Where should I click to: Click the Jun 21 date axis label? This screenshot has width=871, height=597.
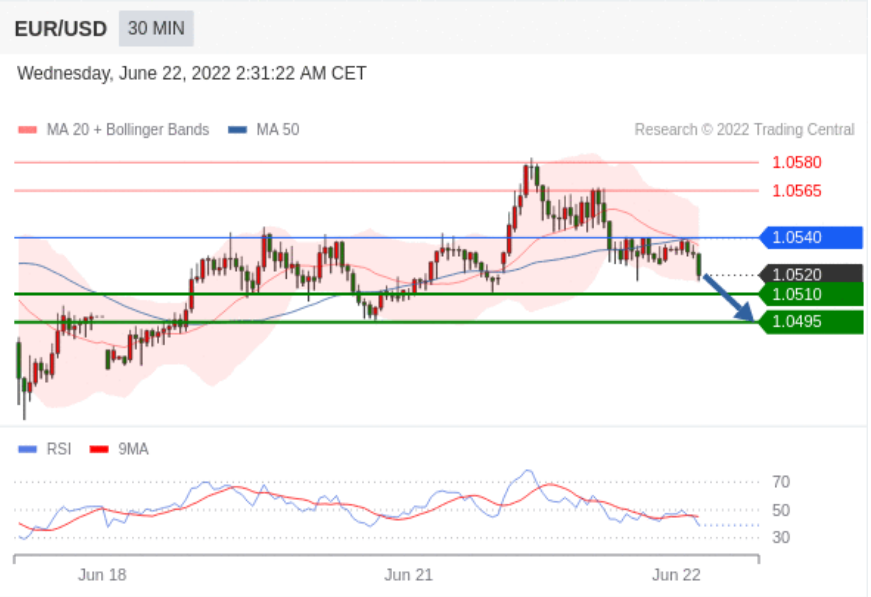pos(408,575)
